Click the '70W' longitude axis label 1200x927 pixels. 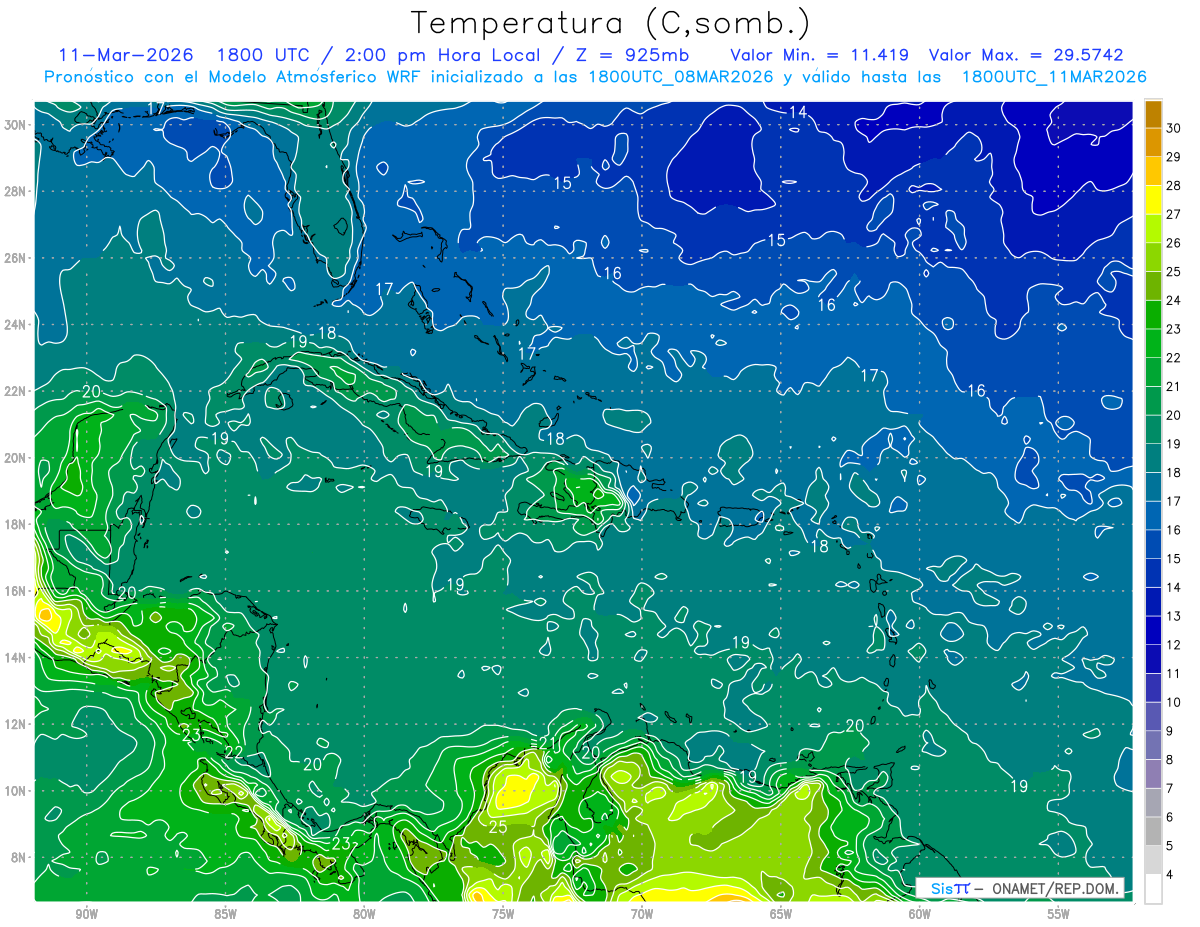tap(642, 914)
